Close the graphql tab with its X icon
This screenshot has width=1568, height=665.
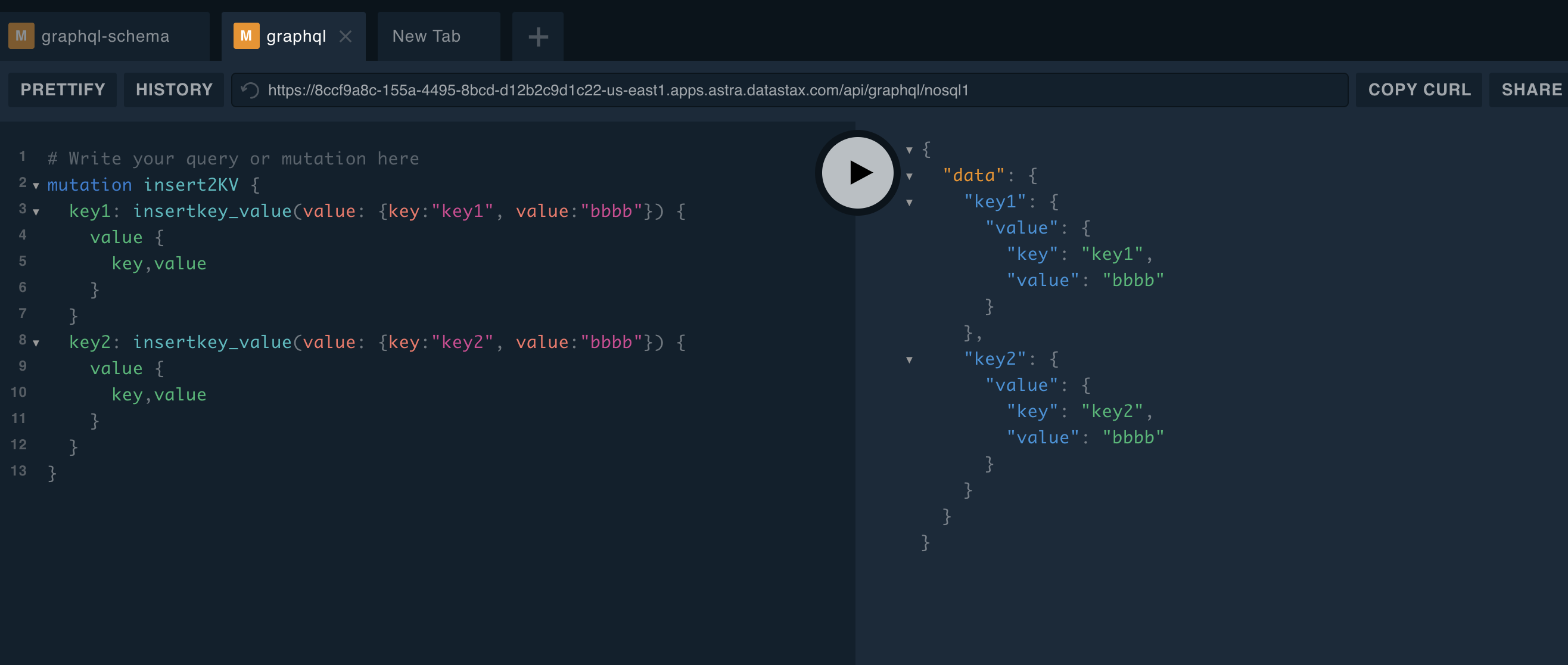pyautogui.click(x=345, y=36)
